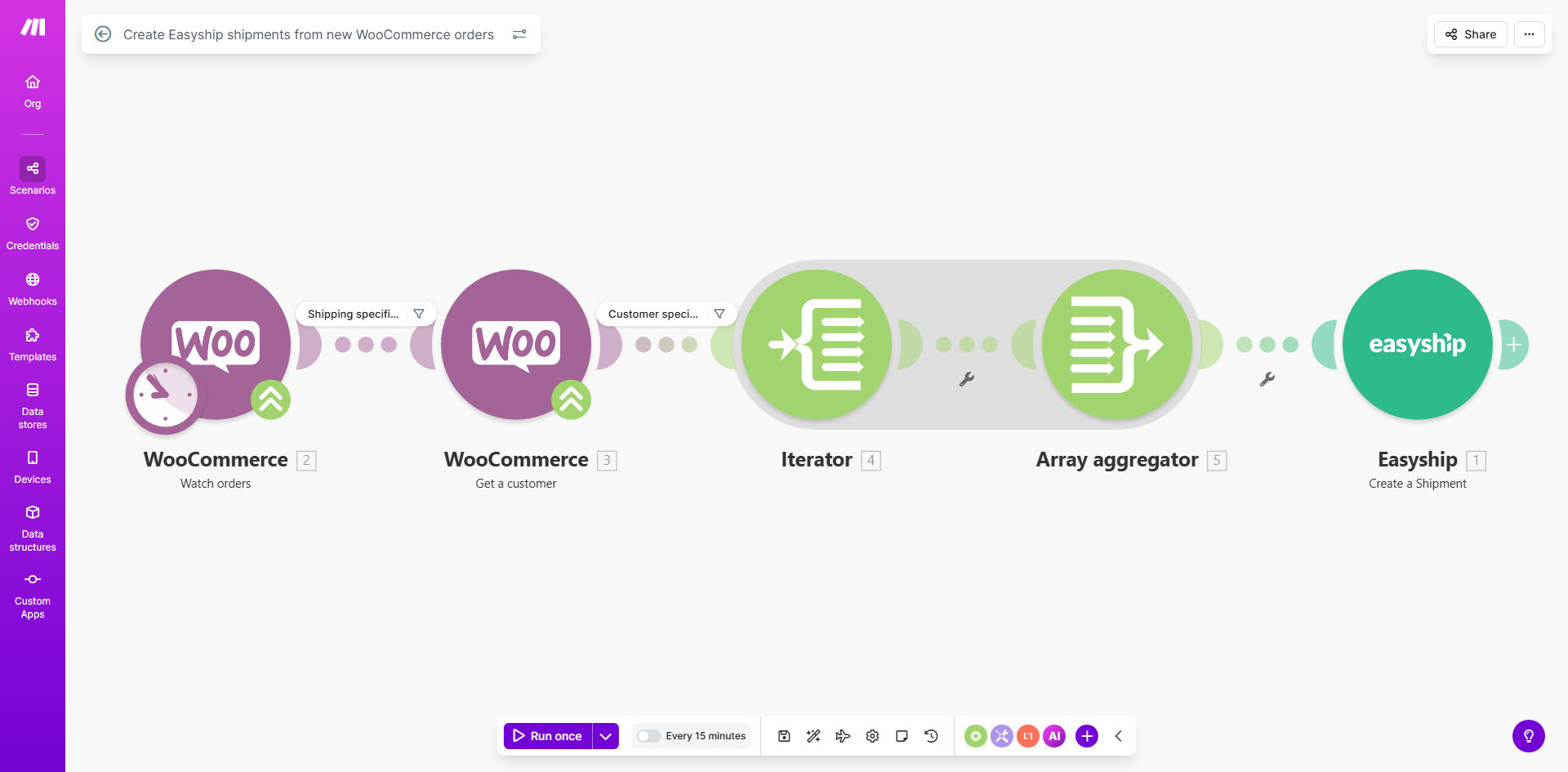Click purple plus in bottom toolbar

click(1087, 736)
